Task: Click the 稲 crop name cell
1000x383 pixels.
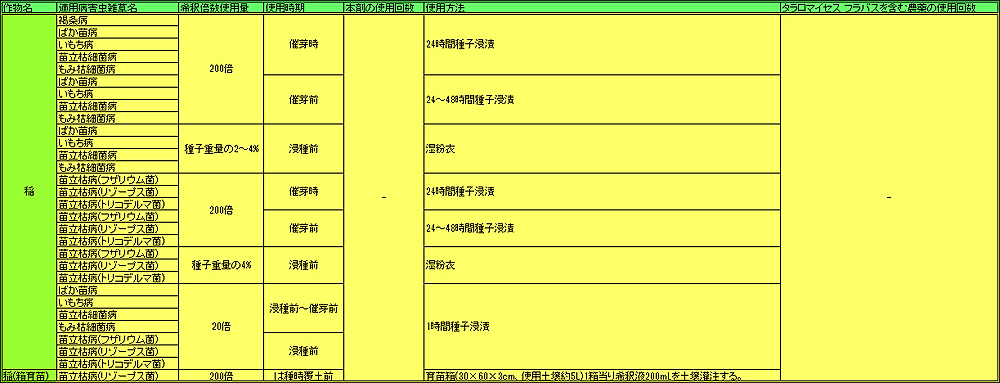Action: tap(28, 192)
